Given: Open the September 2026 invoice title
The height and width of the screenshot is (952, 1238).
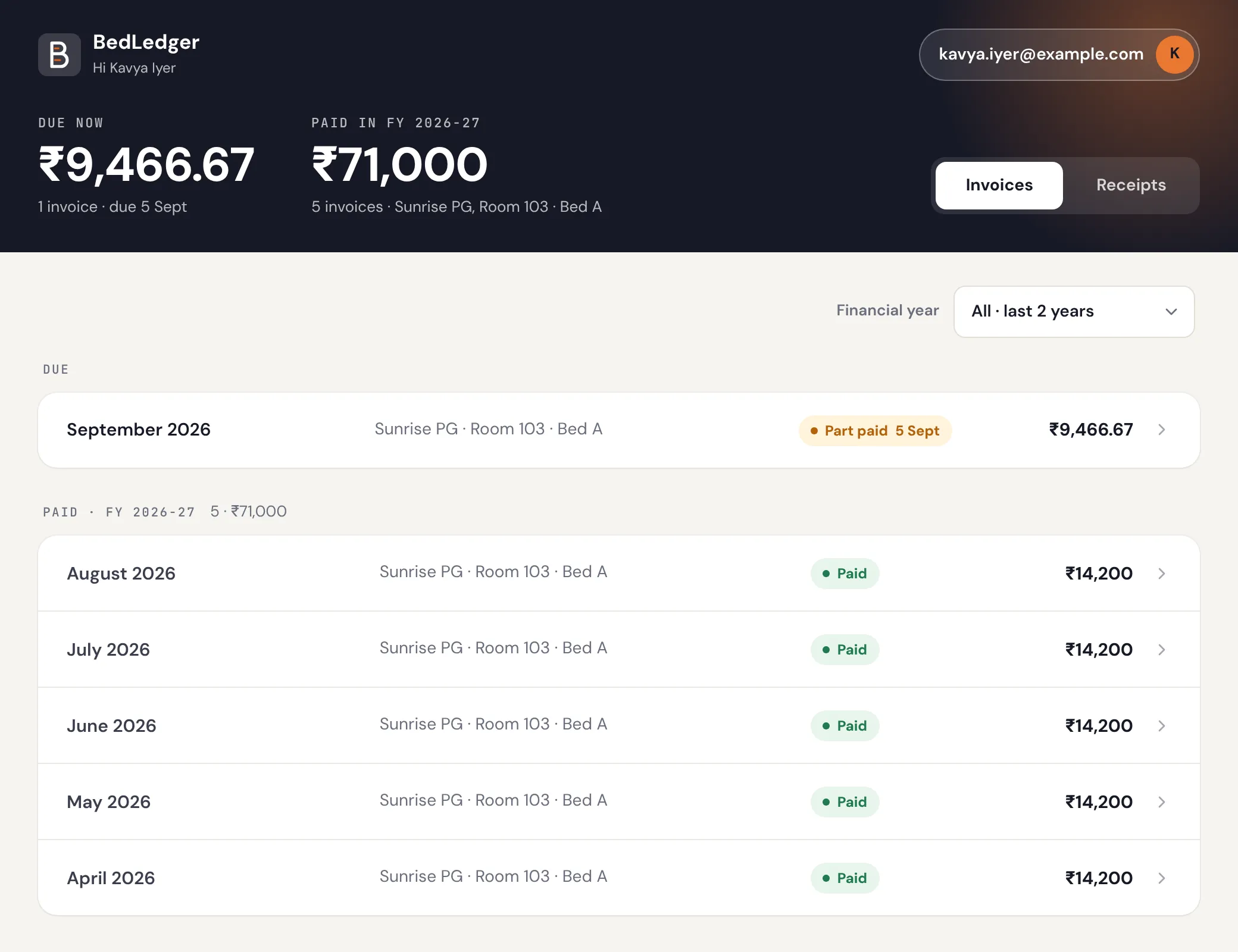Looking at the screenshot, I should (x=139, y=430).
